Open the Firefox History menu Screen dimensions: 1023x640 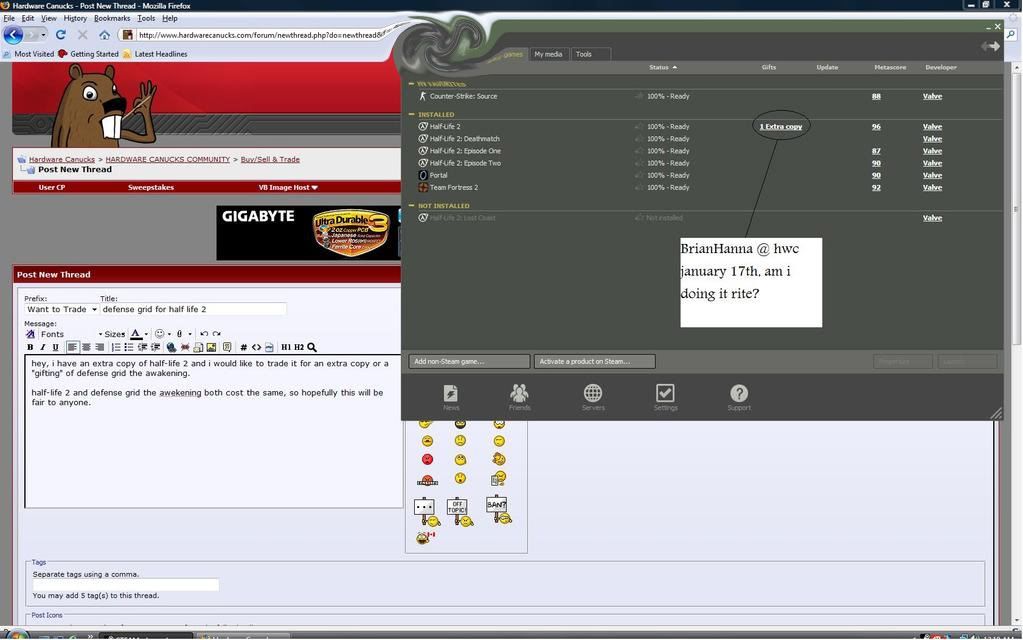click(x=75, y=18)
